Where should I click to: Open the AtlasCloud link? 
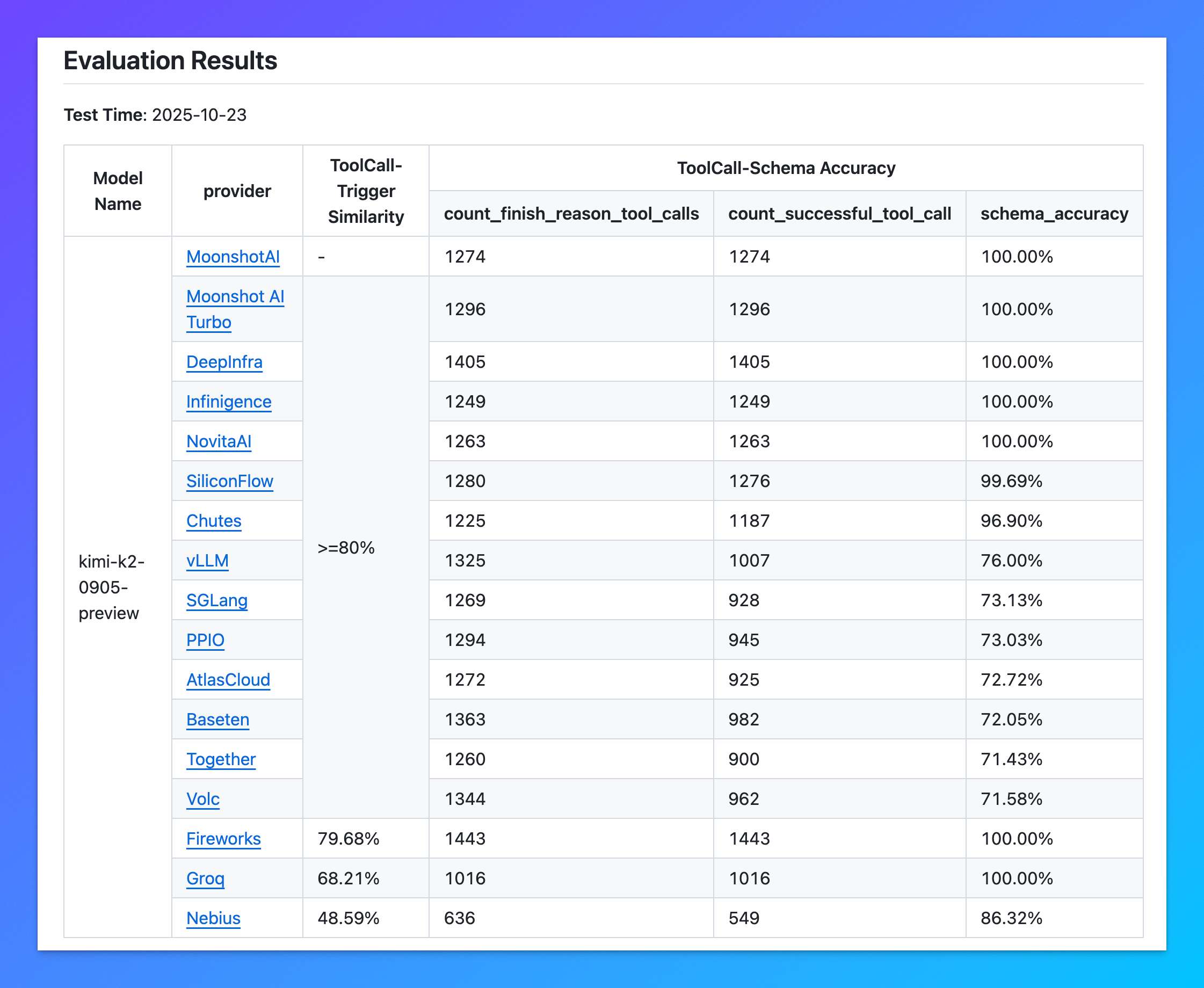click(x=228, y=680)
